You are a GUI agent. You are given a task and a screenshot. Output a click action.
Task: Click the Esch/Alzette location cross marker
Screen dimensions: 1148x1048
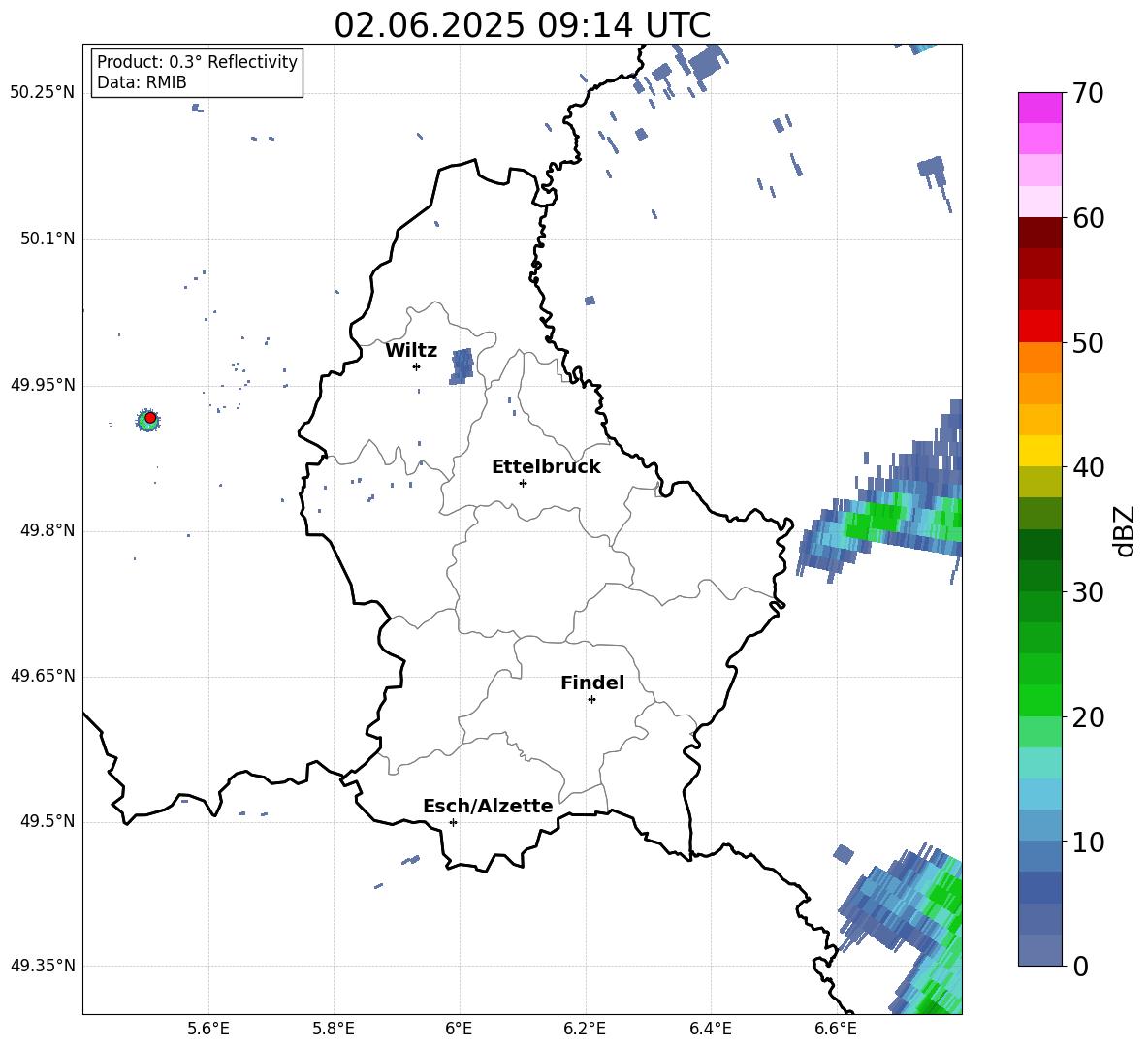[x=453, y=822]
